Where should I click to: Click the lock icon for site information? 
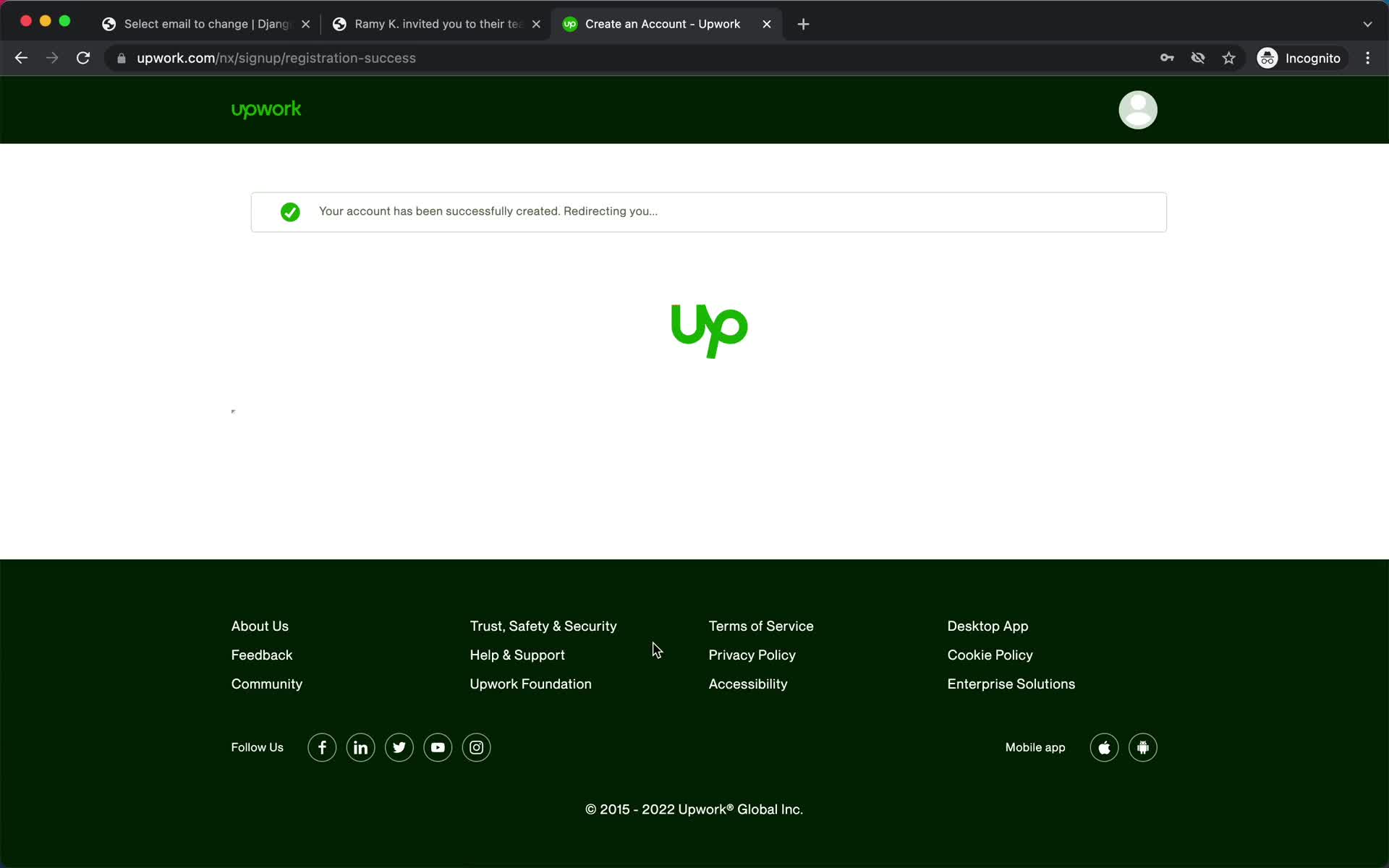point(122,58)
